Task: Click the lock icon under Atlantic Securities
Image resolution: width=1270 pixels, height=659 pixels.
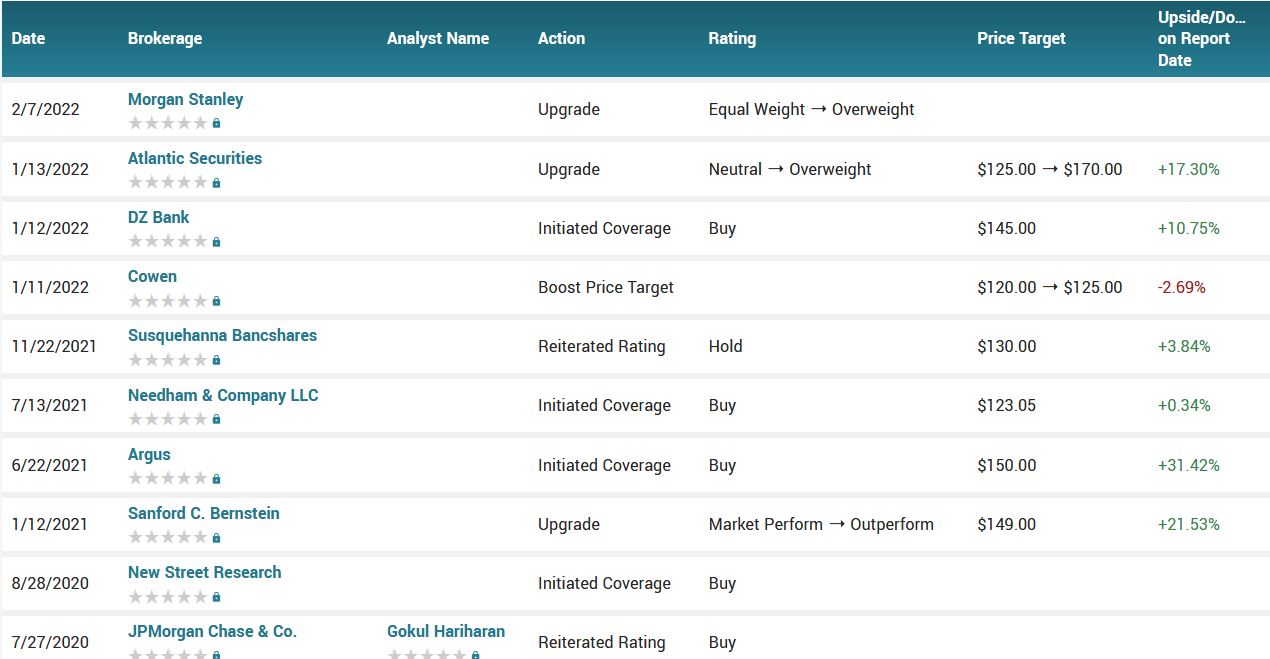Action: pos(216,182)
